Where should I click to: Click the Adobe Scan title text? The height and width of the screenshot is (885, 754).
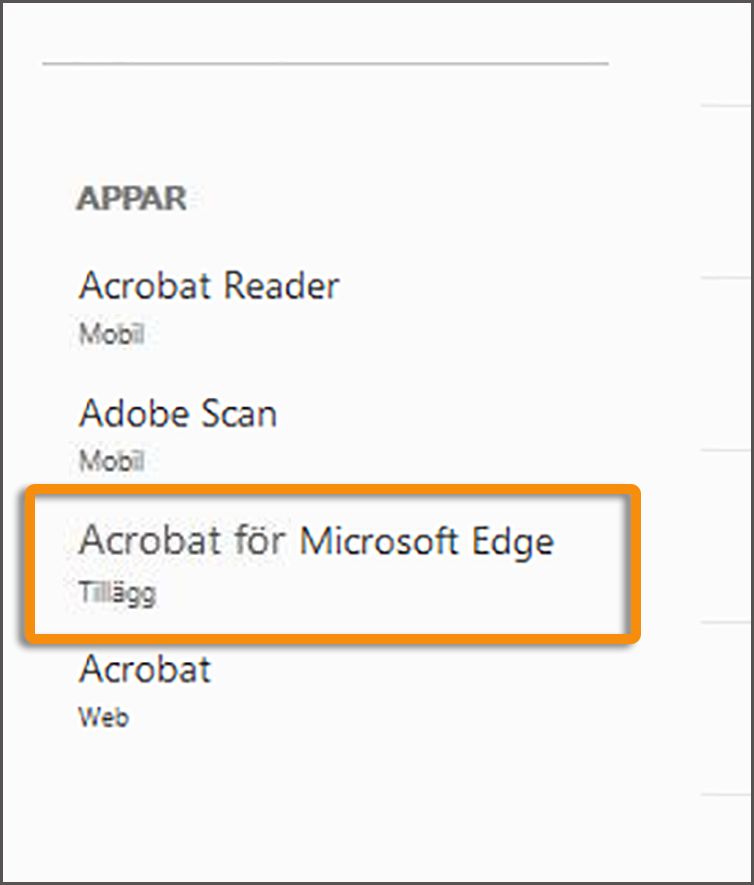coord(179,413)
